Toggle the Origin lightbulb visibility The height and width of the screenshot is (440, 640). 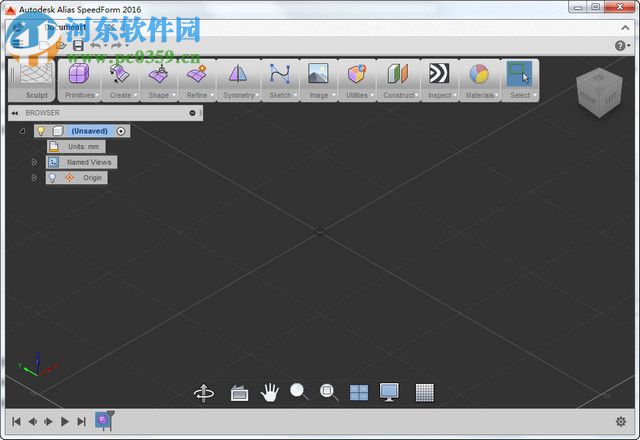click(x=52, y=178)
